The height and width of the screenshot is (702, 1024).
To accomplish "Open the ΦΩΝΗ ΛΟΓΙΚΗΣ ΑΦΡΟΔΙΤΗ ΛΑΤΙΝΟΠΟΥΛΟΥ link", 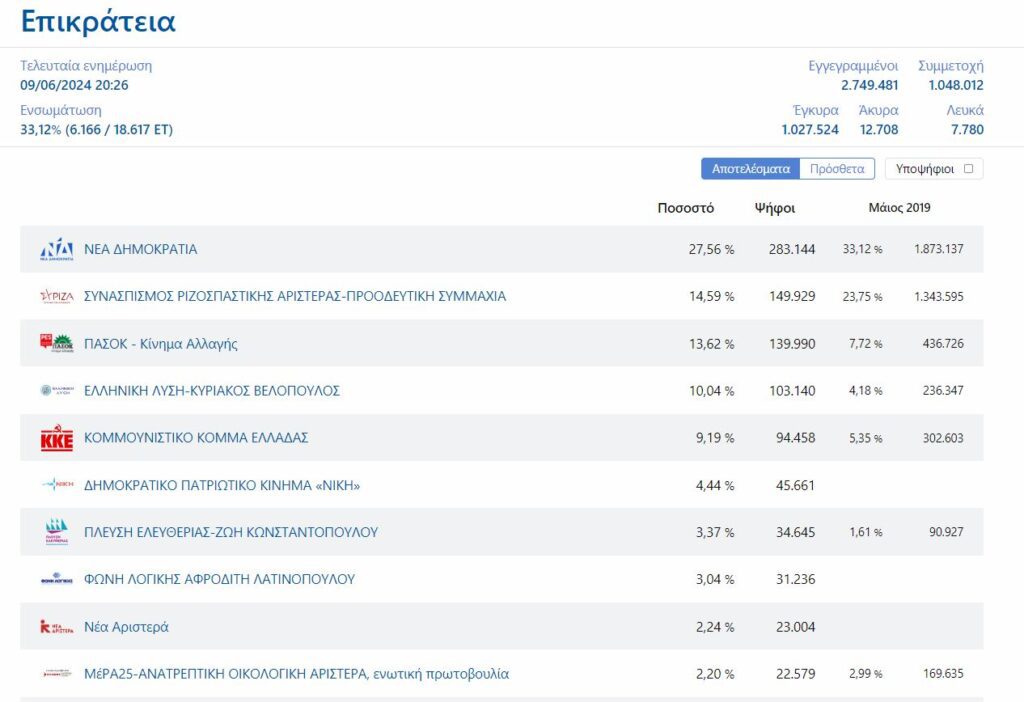I will point(219,579).
